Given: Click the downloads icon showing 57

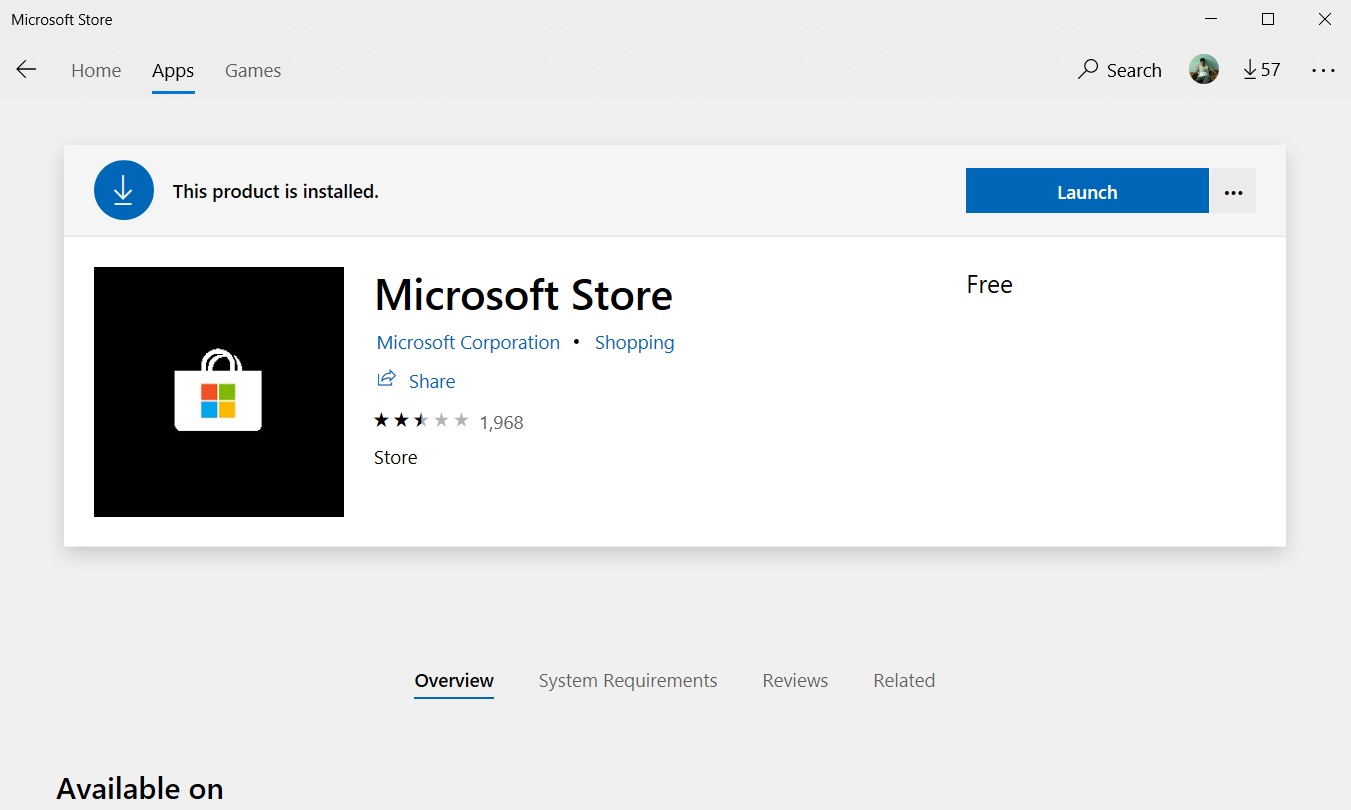Looking at the screenshot, I should [1261, 70].
